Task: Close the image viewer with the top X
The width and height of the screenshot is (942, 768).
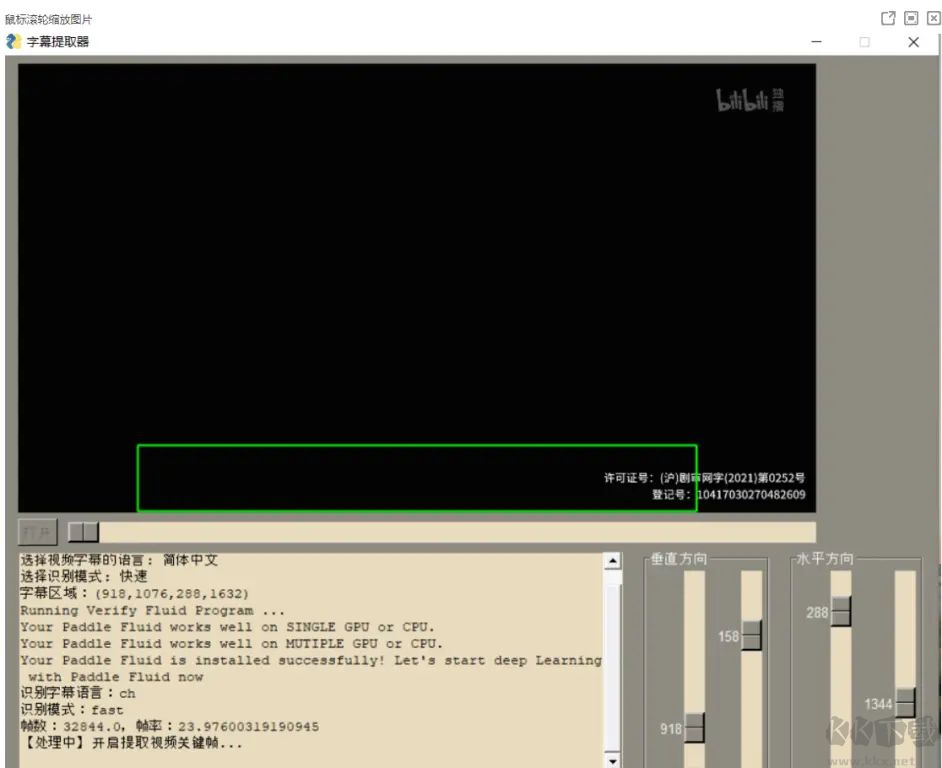Action: [x=933, y=18]
